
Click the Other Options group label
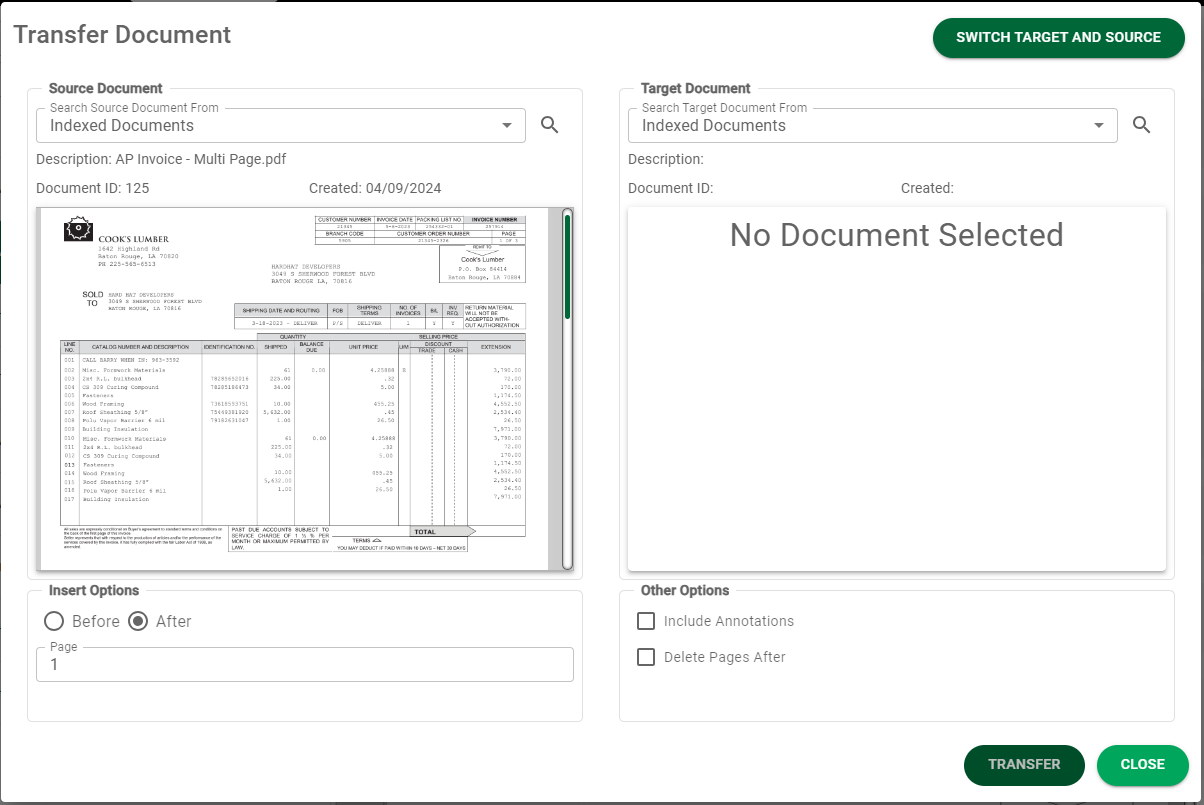click(685, 590)
